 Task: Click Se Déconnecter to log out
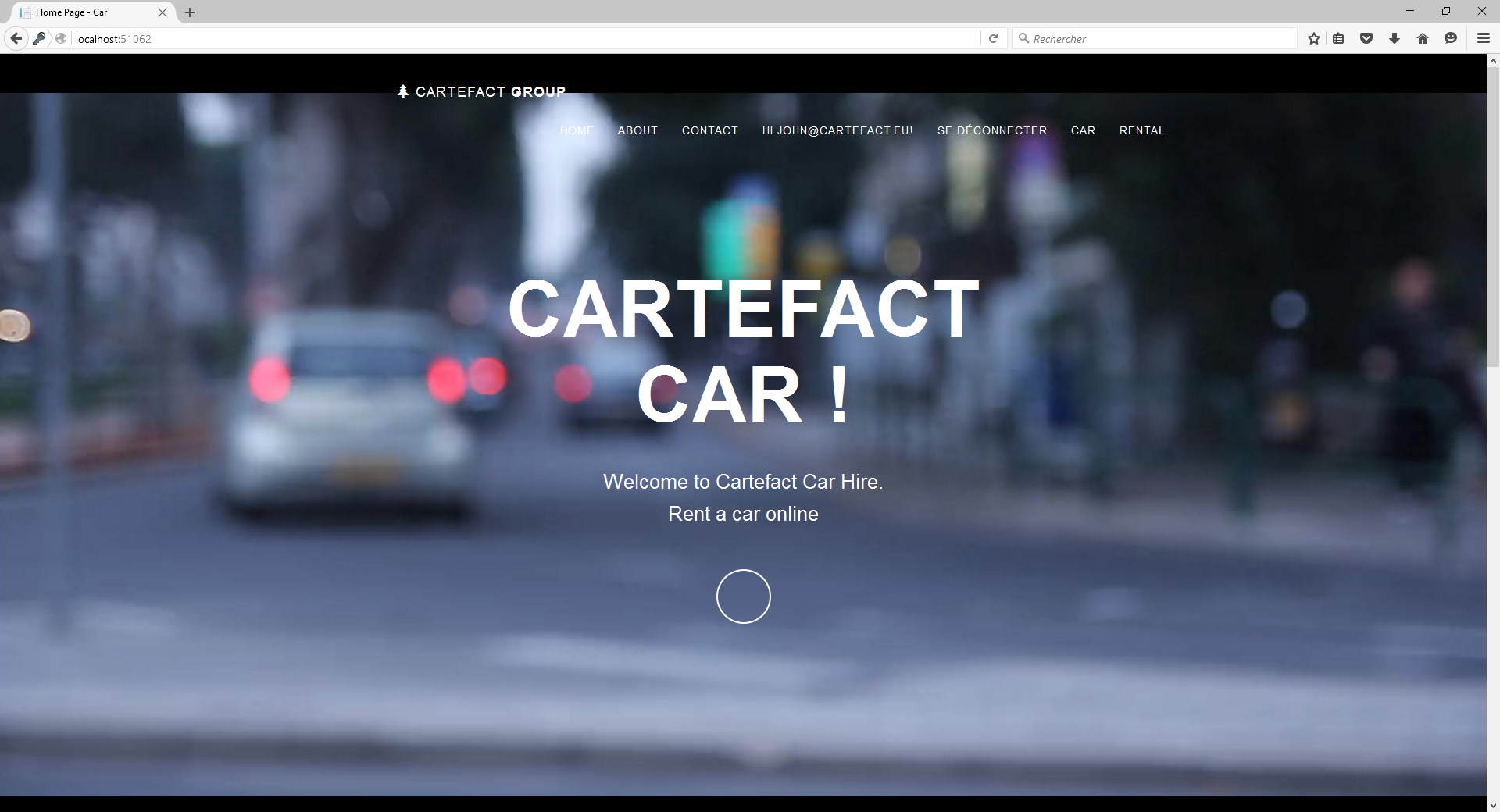[x=991, y=130]
